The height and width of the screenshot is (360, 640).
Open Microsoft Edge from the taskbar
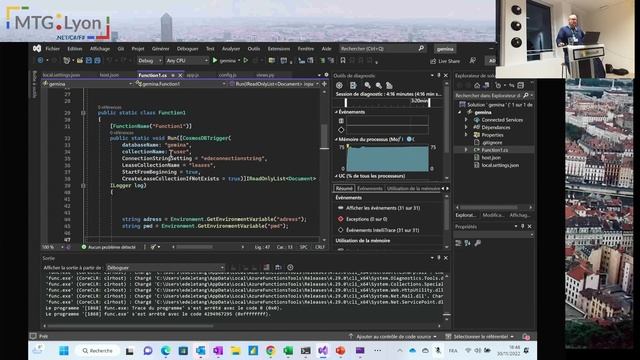(165, 351)
